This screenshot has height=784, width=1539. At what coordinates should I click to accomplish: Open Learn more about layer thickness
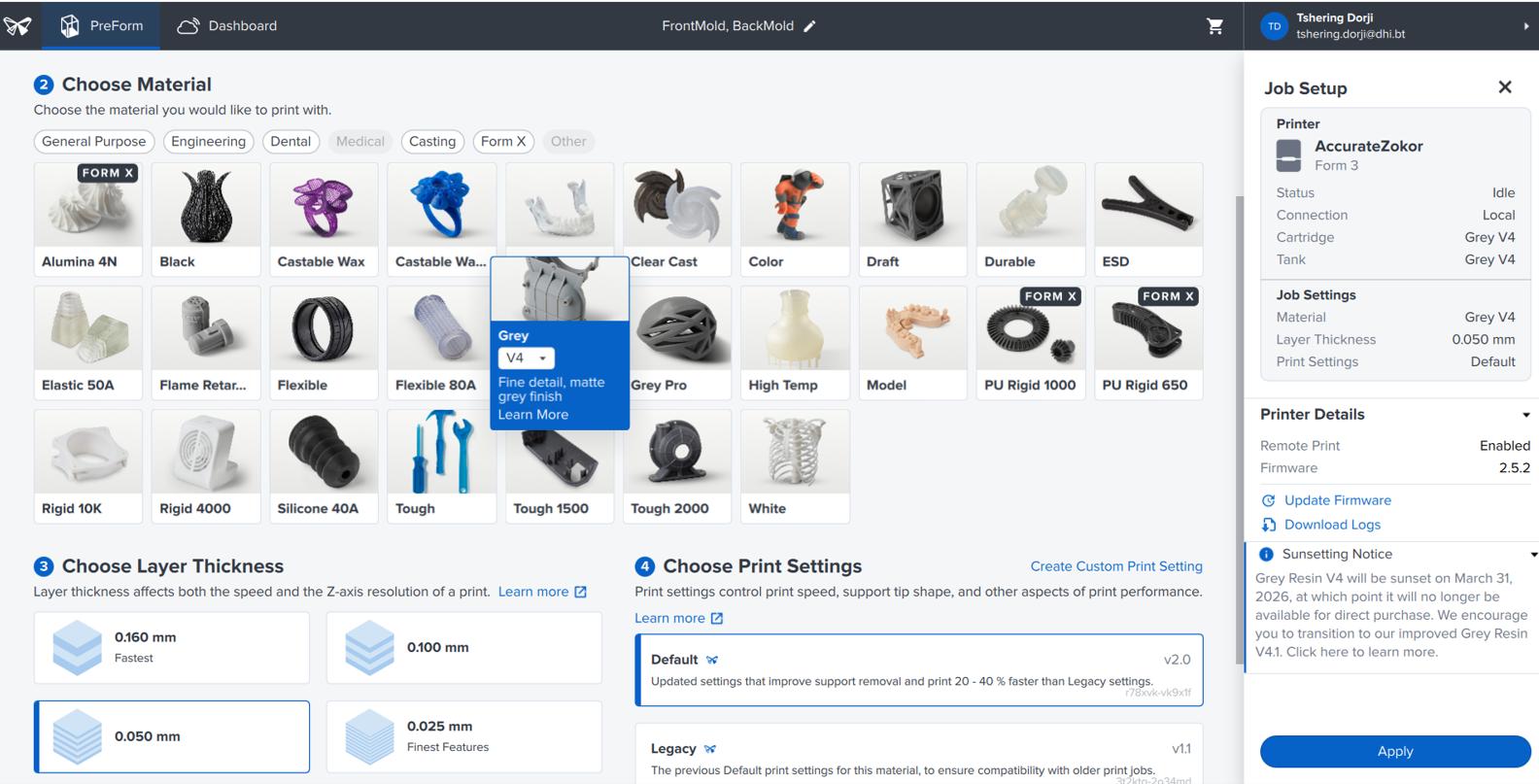click(x=542, y=592)
